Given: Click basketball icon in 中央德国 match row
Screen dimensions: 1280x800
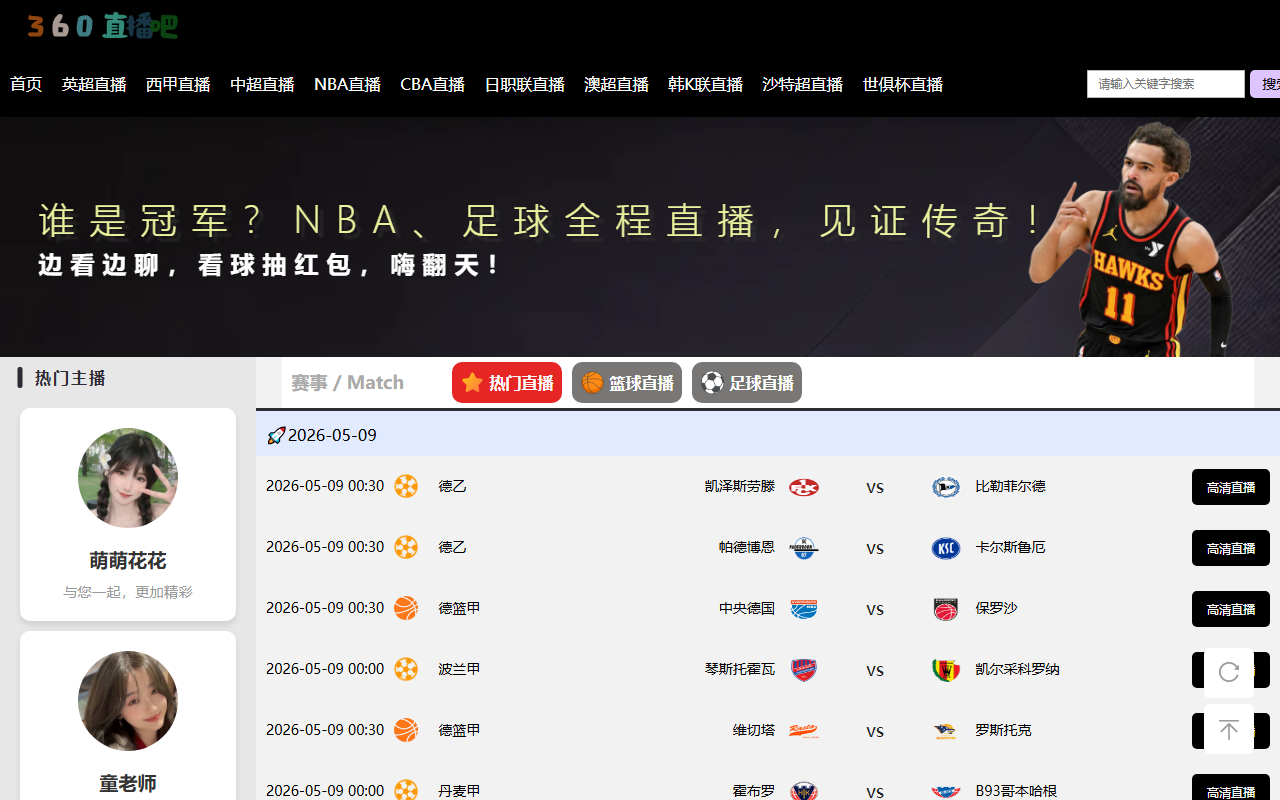Looking at the screenshot, I should [406, 608].
